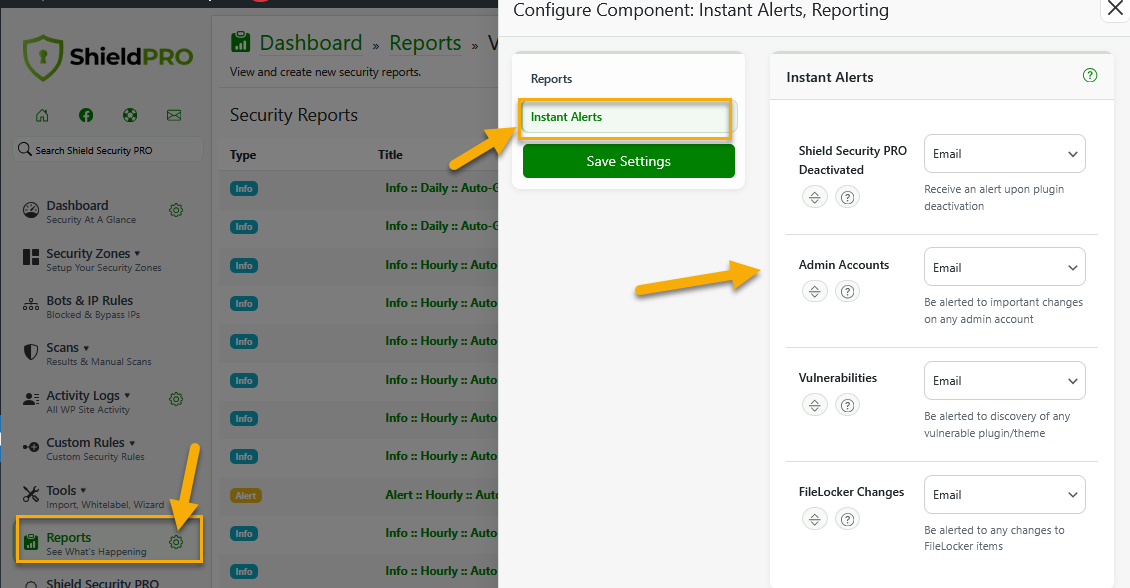Image resolution: width=1130 pixels, height=588 pixels.
Task: Open Vulnerabilities alert dropdown
Action: tap(1005, 380)
